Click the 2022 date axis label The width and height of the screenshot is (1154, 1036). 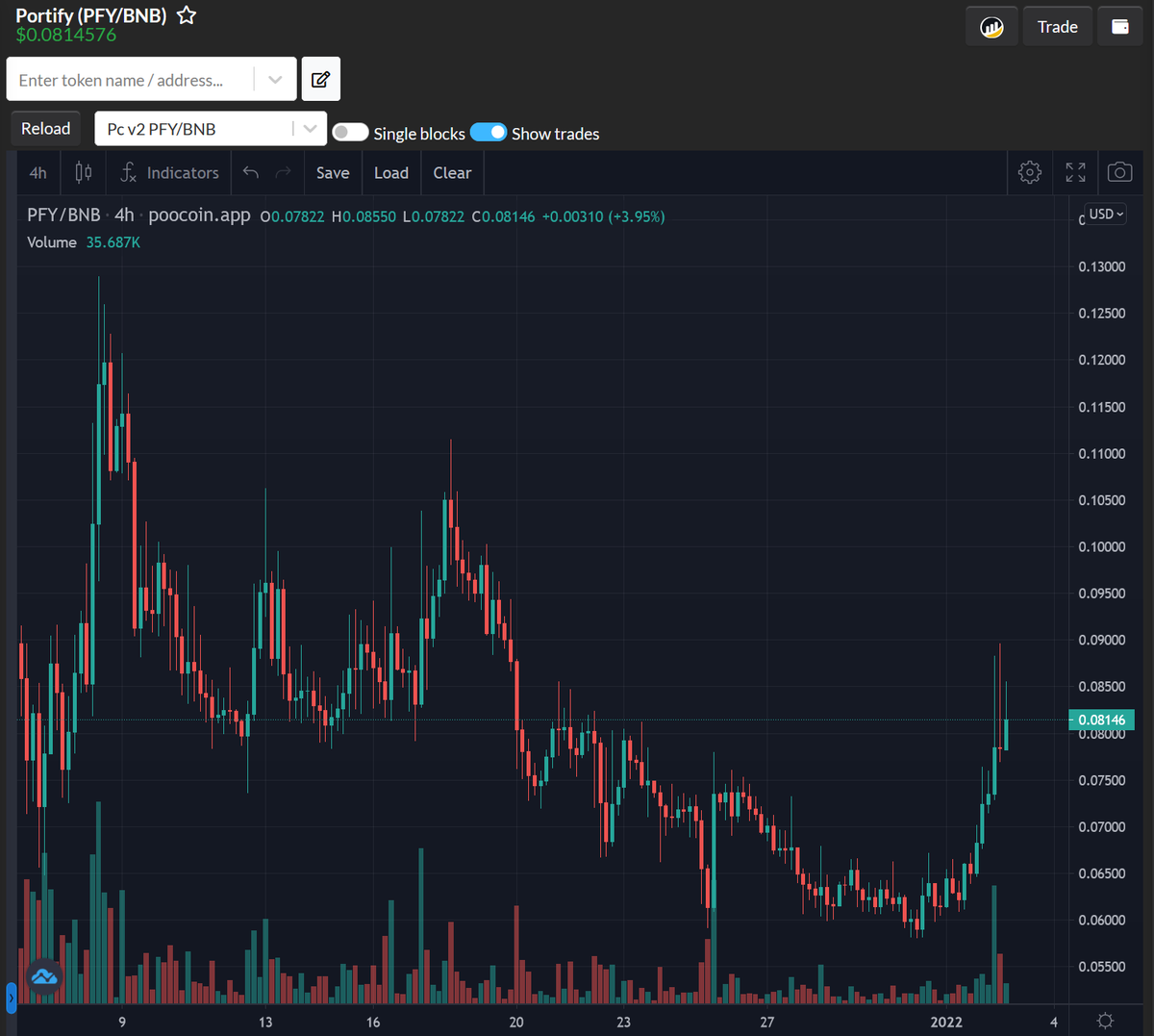click(946, 1022)
